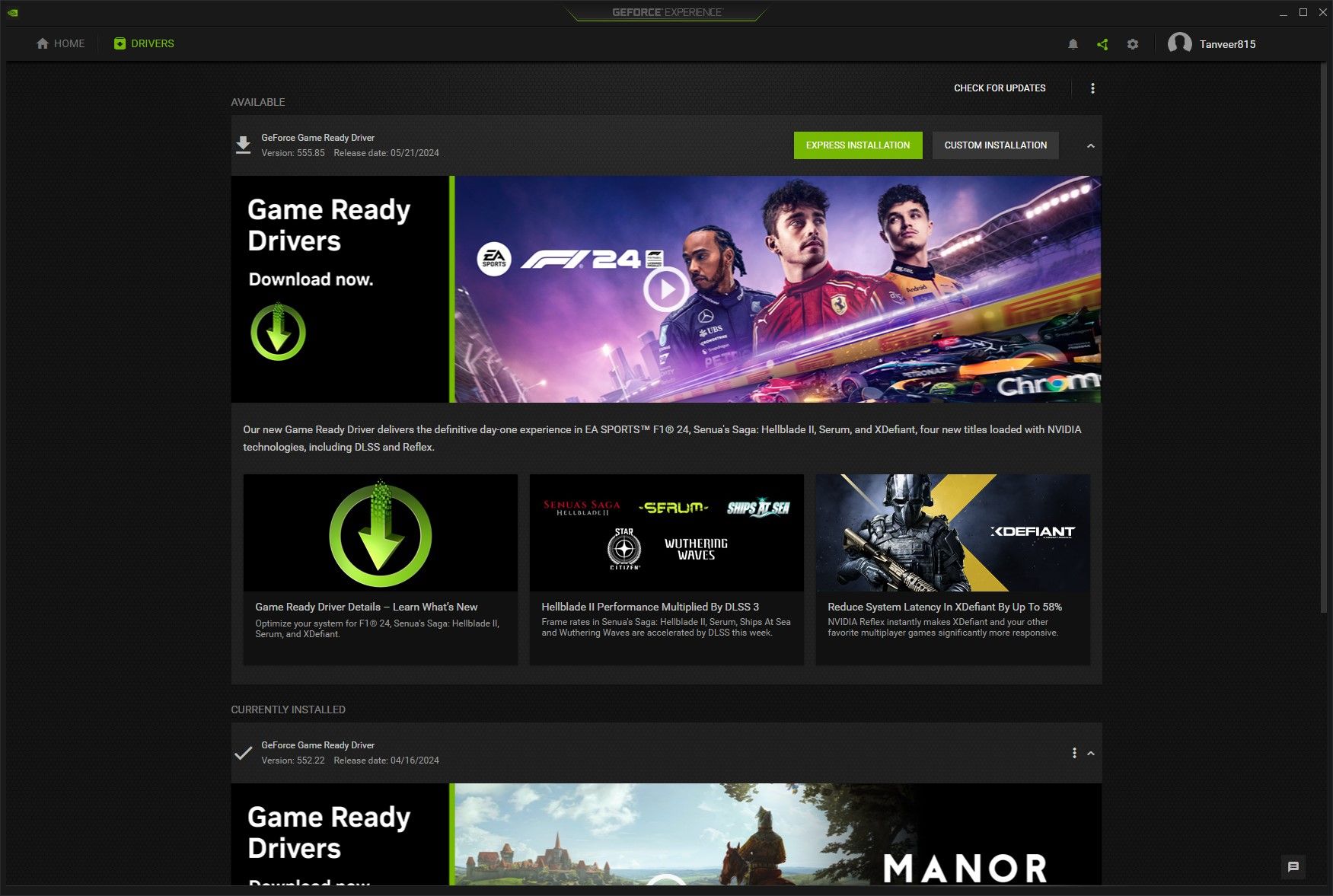Open three-dot menu for installed driver 552.22
Image resolution: width=1333 pixels, height=896 pixels.
[x=1074, y=753]
